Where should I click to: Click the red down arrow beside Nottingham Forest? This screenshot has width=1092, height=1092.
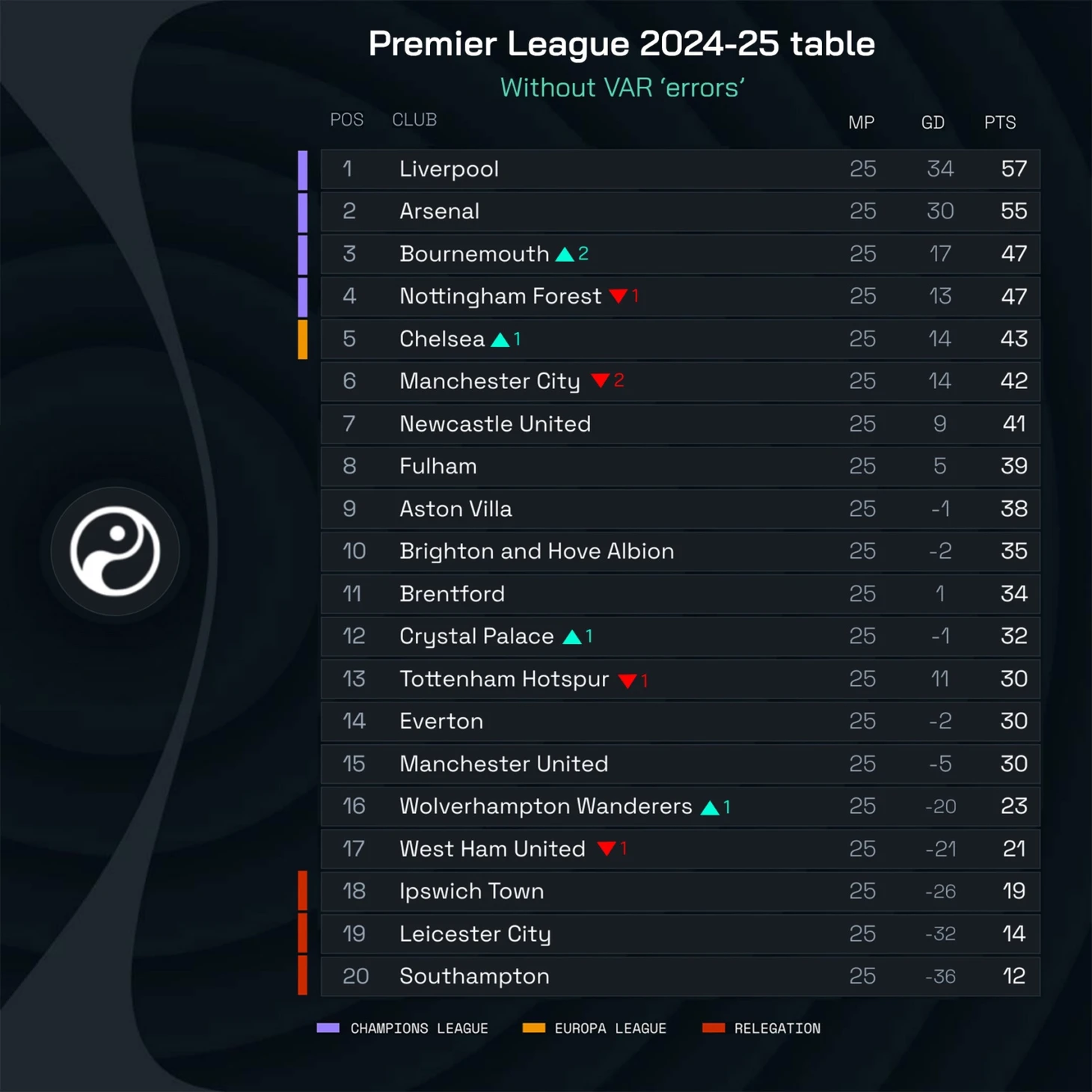click(x=618, y=296)
